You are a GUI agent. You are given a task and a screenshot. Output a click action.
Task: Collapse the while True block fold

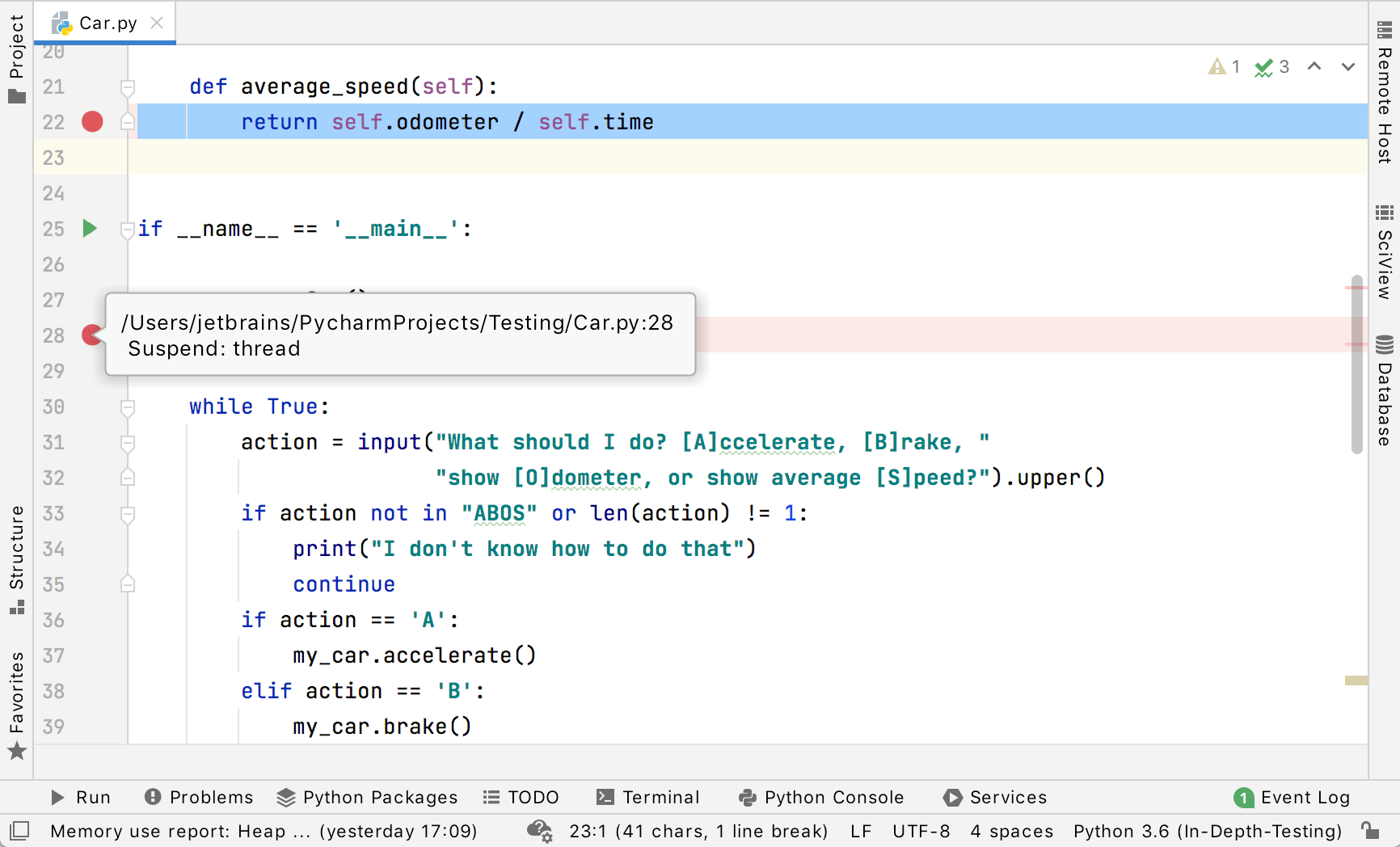(x=128, y=407)
